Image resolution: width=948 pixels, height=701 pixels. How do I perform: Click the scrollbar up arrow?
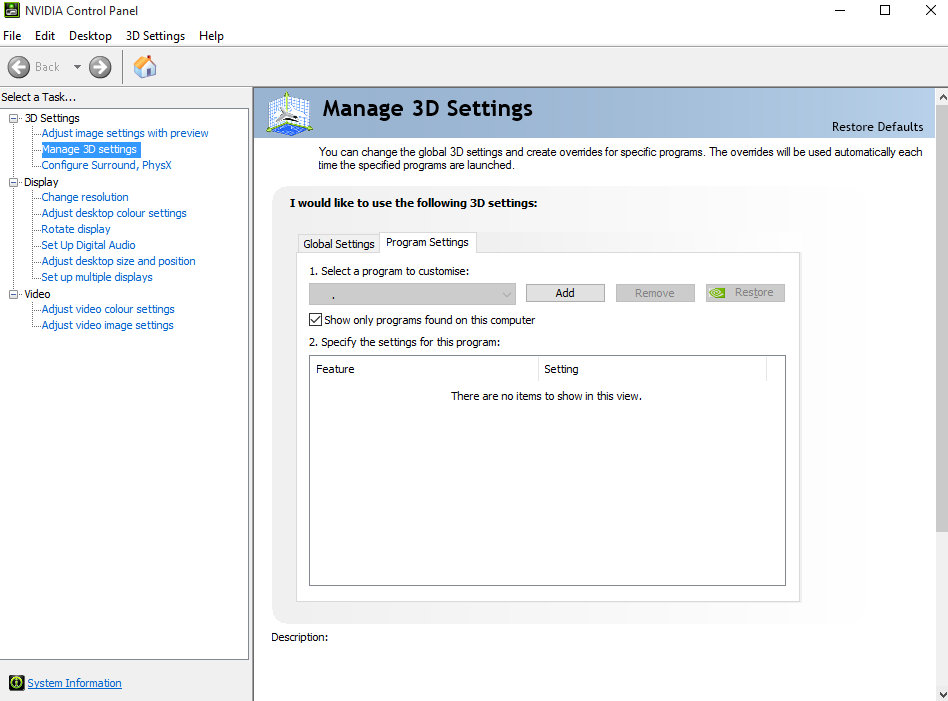[x=942, y=97]
